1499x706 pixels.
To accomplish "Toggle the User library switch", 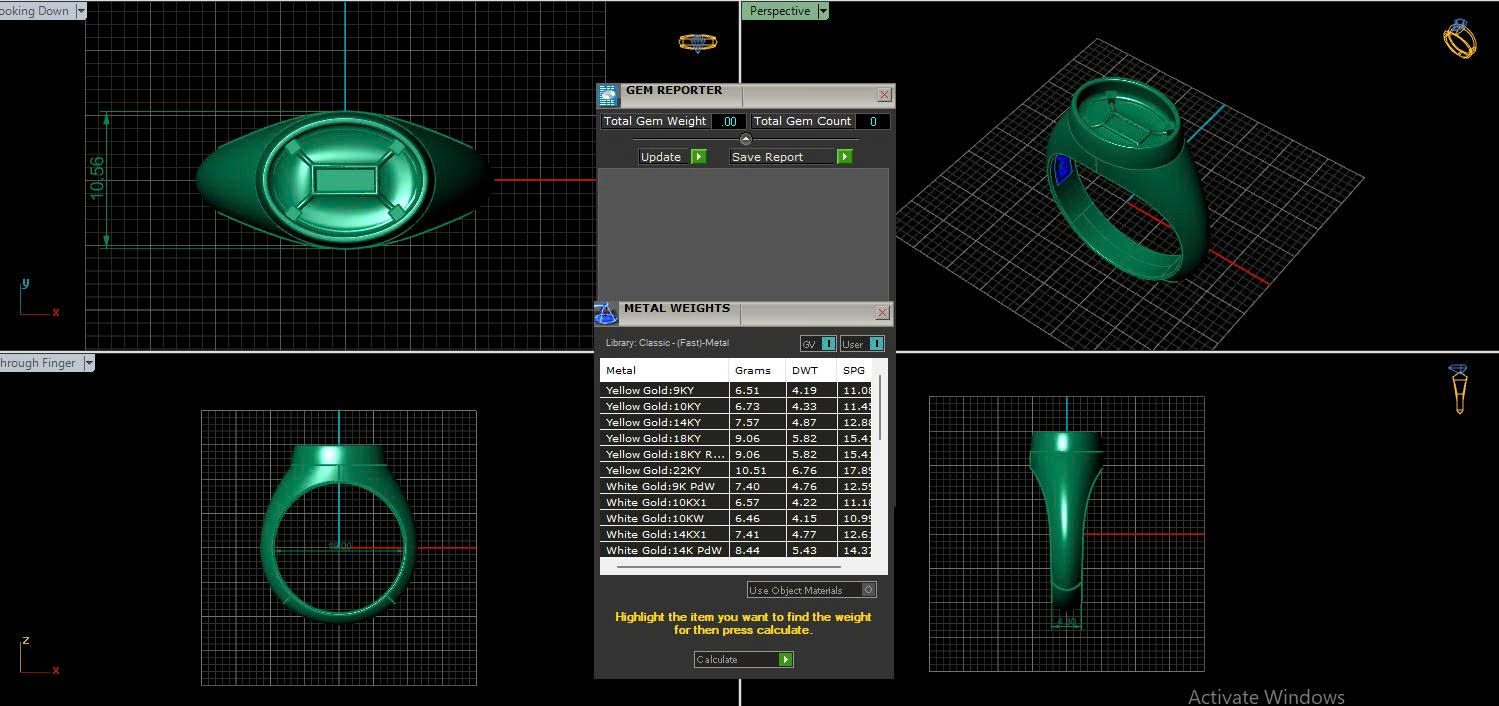I will pos(876,344).
